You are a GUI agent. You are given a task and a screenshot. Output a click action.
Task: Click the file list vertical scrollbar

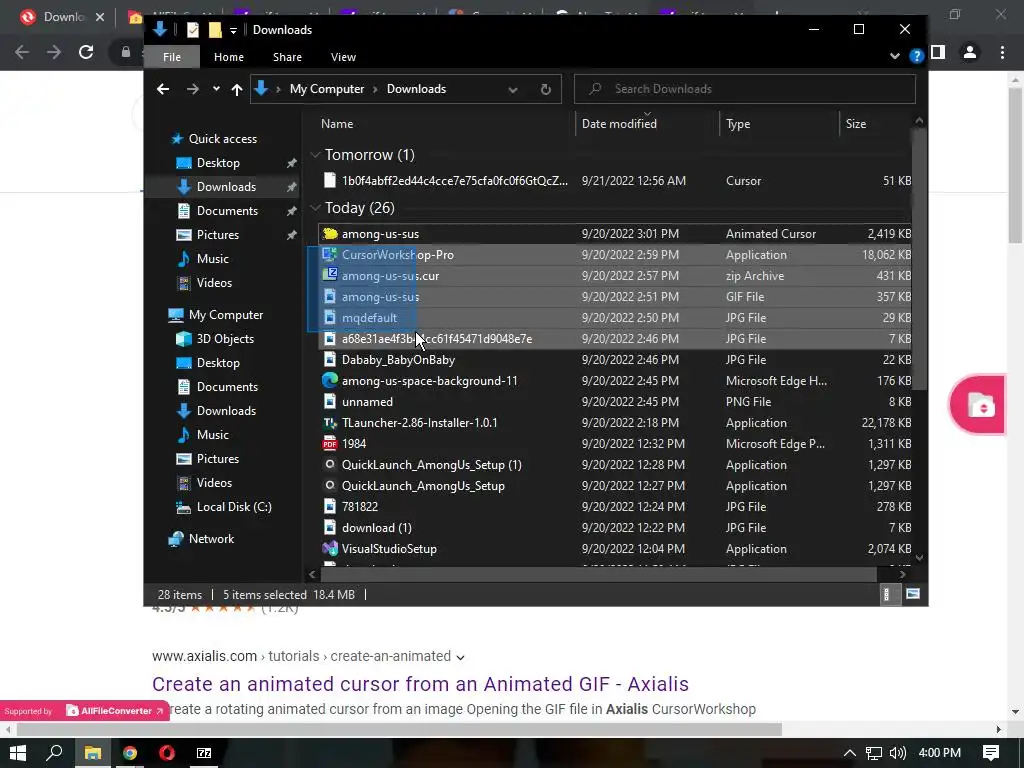pyautogui.click(x=919, y=261)
